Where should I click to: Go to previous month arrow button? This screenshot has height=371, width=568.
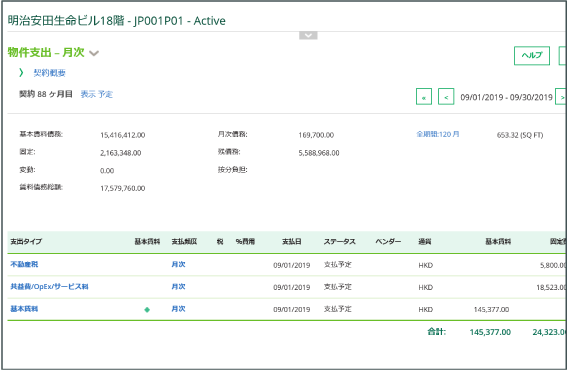coord(446,97)
